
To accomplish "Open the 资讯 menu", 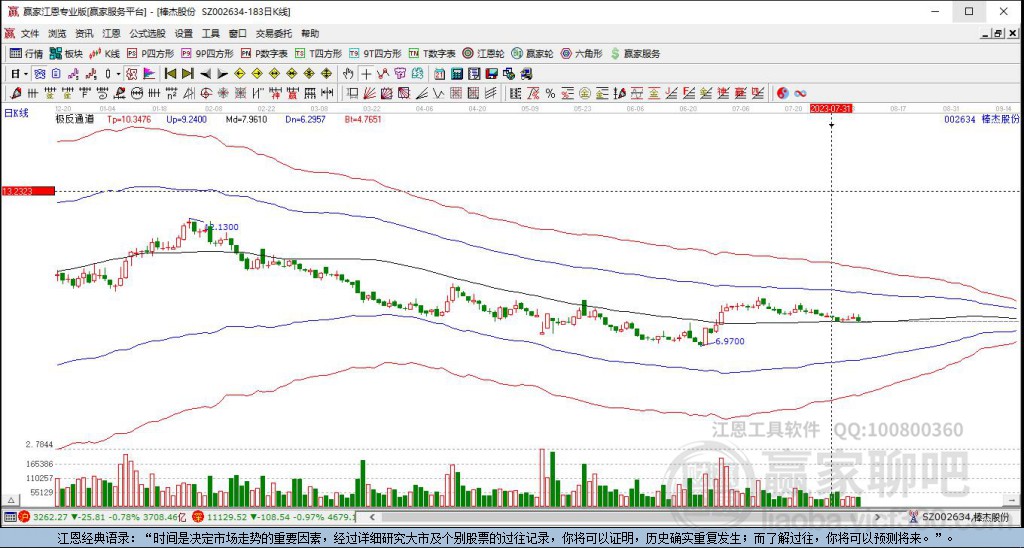I will 84,33.
